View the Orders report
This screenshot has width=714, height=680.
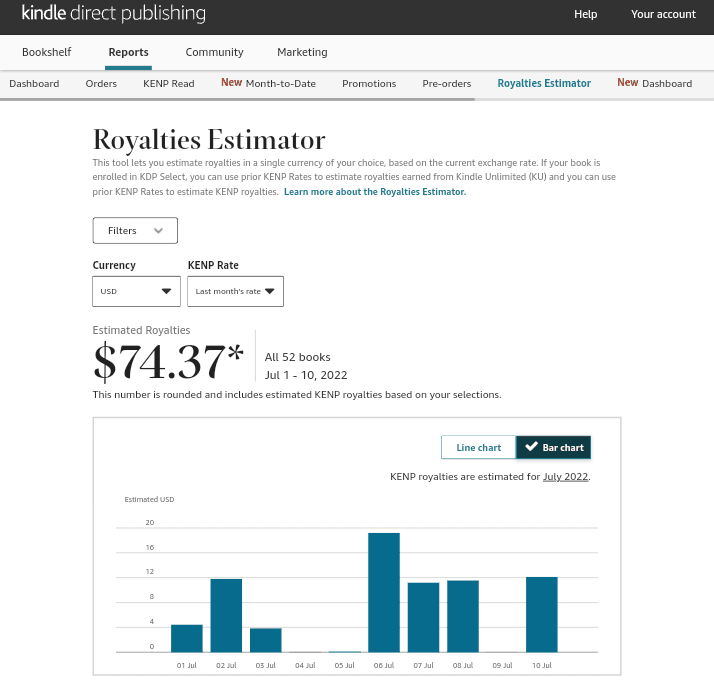click(101, 84)
